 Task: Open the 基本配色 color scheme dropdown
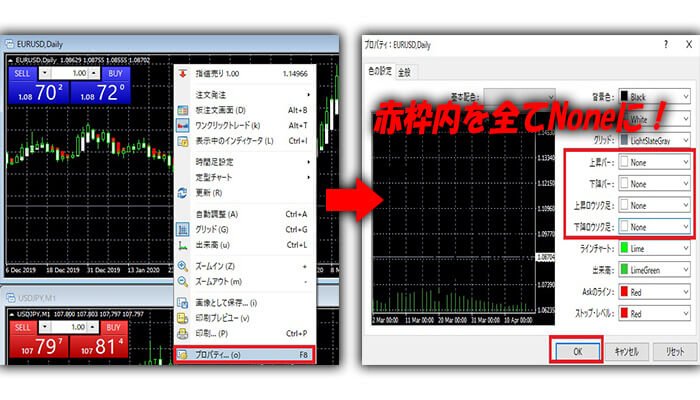point(520,96)
